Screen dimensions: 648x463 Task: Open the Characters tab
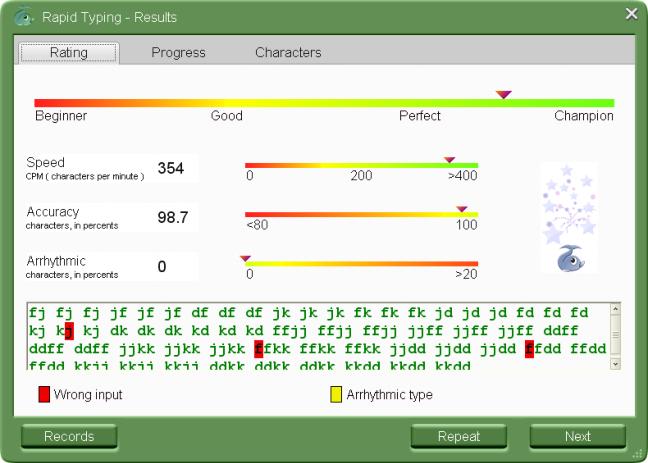coord(288,53)
